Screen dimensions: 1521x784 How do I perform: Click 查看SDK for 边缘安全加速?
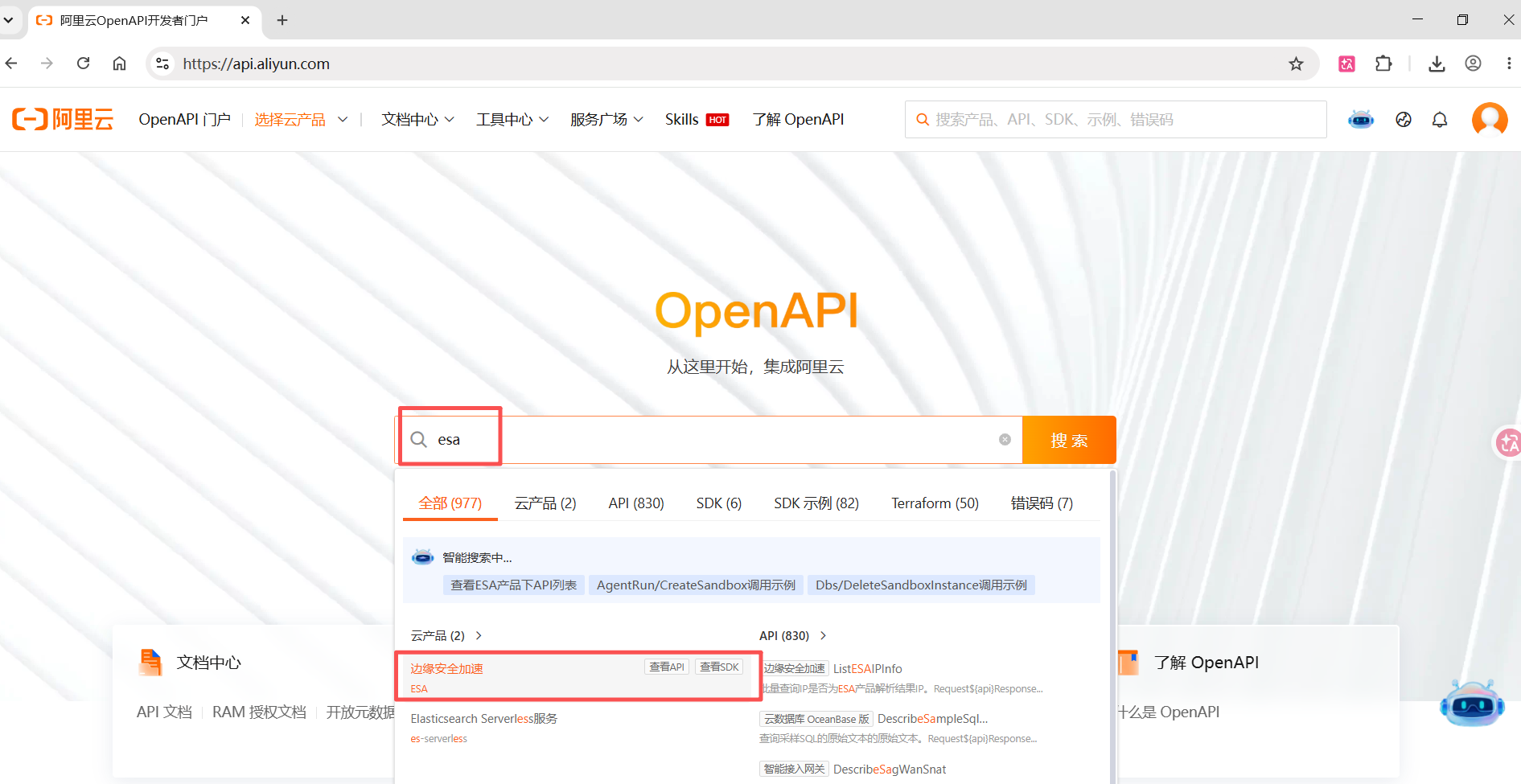719,667
